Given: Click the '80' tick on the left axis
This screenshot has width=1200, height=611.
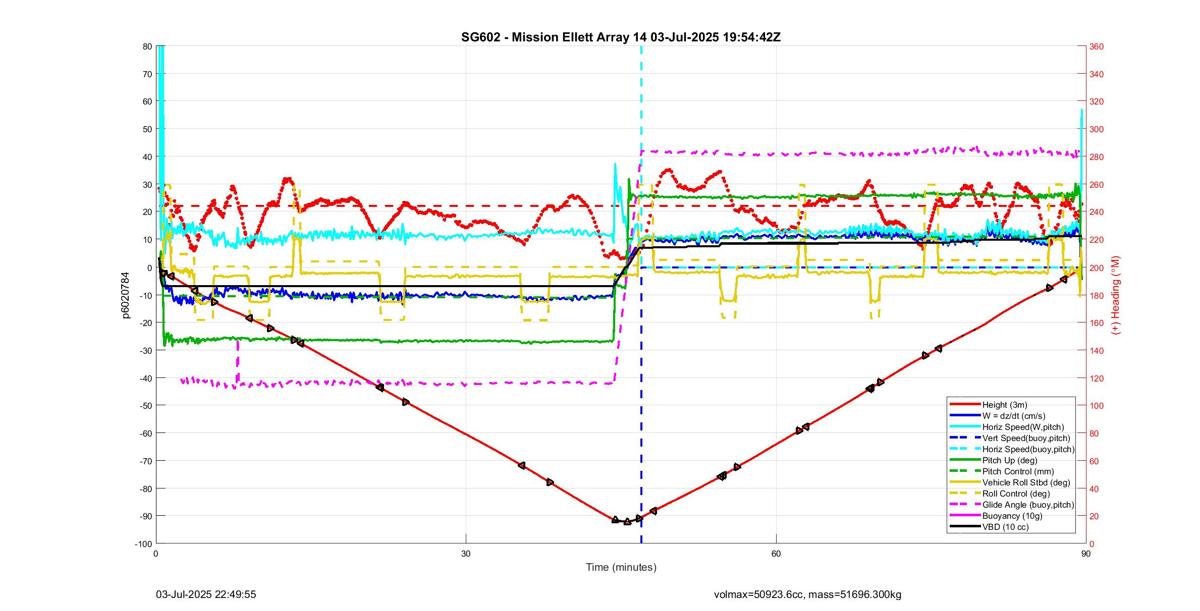Looking at the screenshot, I should click(x=146, y=46).
